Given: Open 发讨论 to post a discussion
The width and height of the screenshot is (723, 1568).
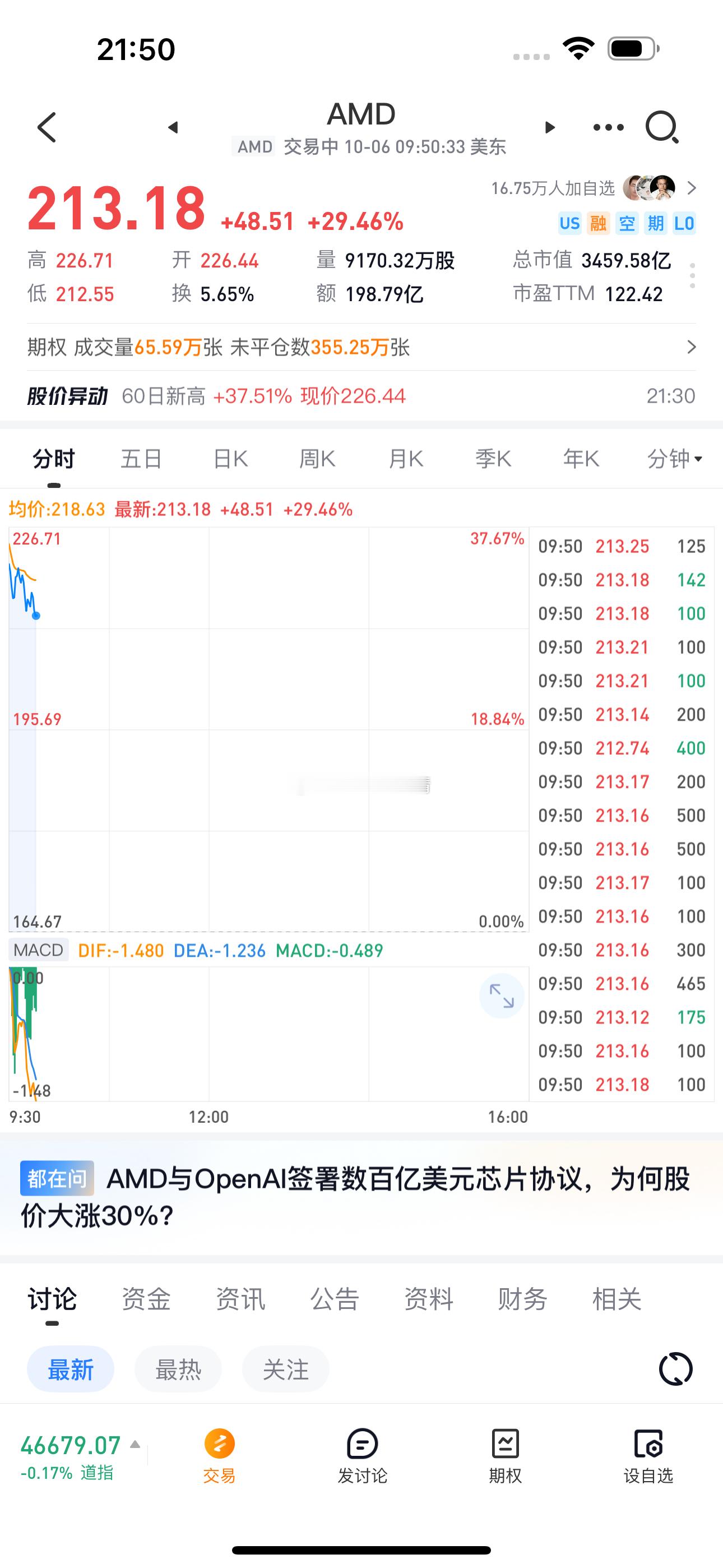Looking at the screenshot, I should [x=362, y=1456].
